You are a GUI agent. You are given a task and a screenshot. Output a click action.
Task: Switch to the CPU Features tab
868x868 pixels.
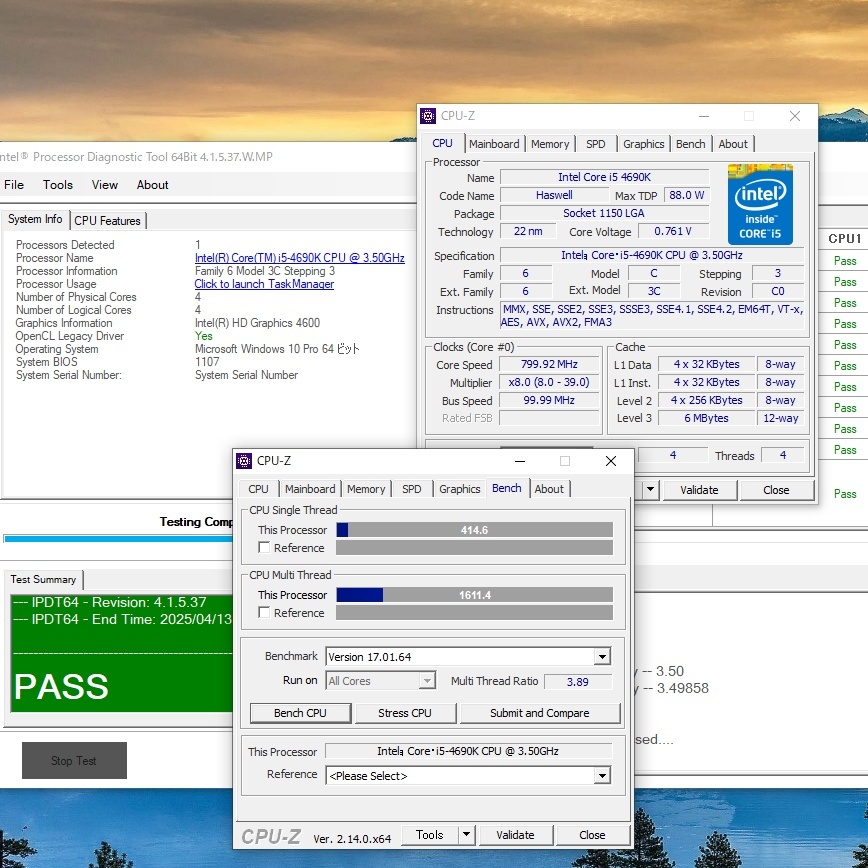click(x=108, y=220)
